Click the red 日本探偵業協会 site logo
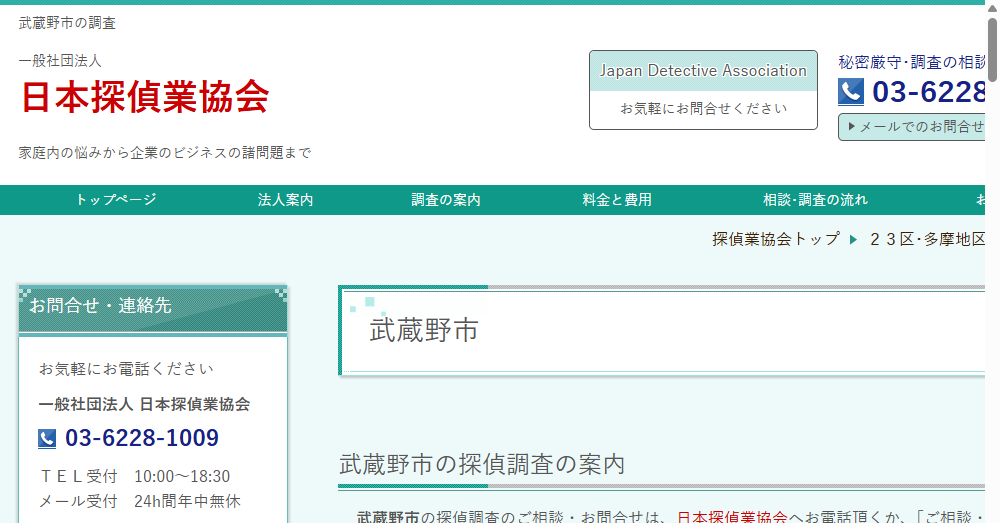Image resolution: width=1000 pixels, height=523 pixels. pyautogui.click(x=145, y=96)
